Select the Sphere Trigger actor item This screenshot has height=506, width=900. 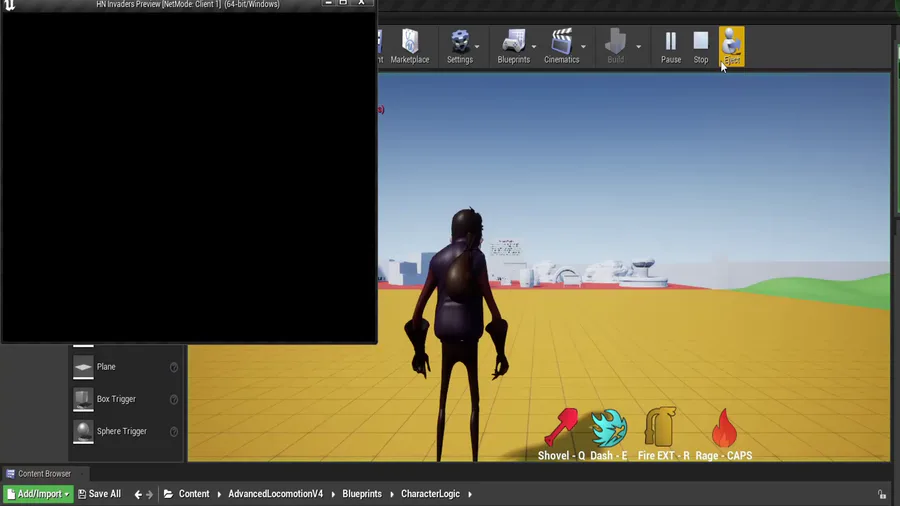125,431
